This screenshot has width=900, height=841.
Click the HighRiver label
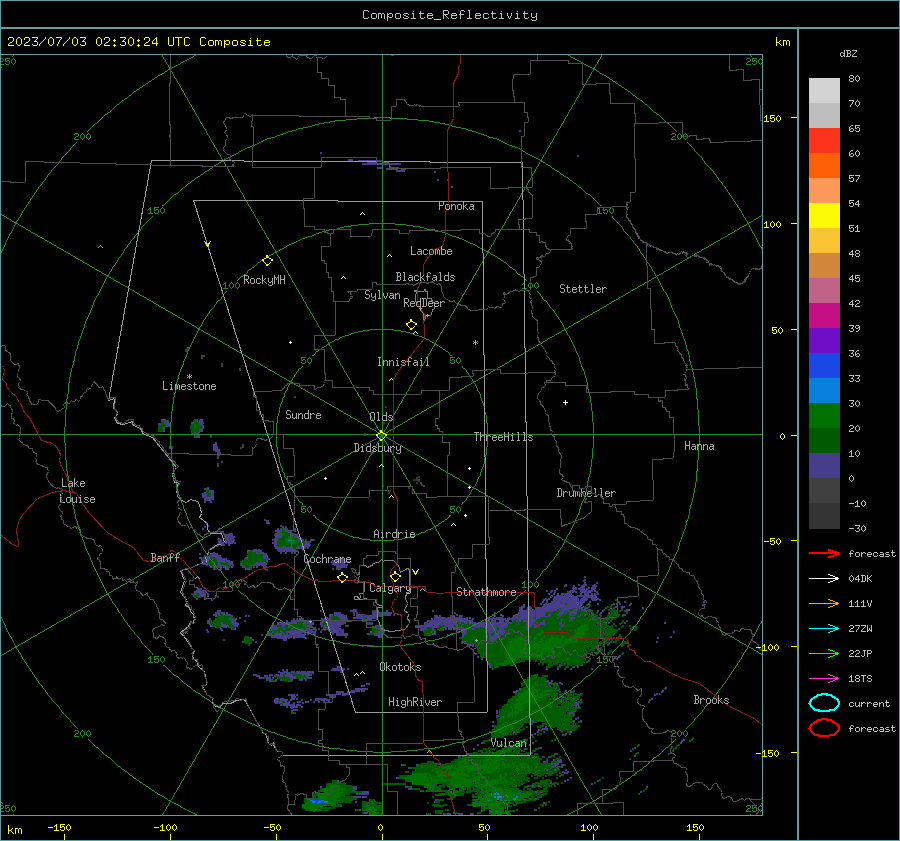pyautogui.click(x=415, y=702)
